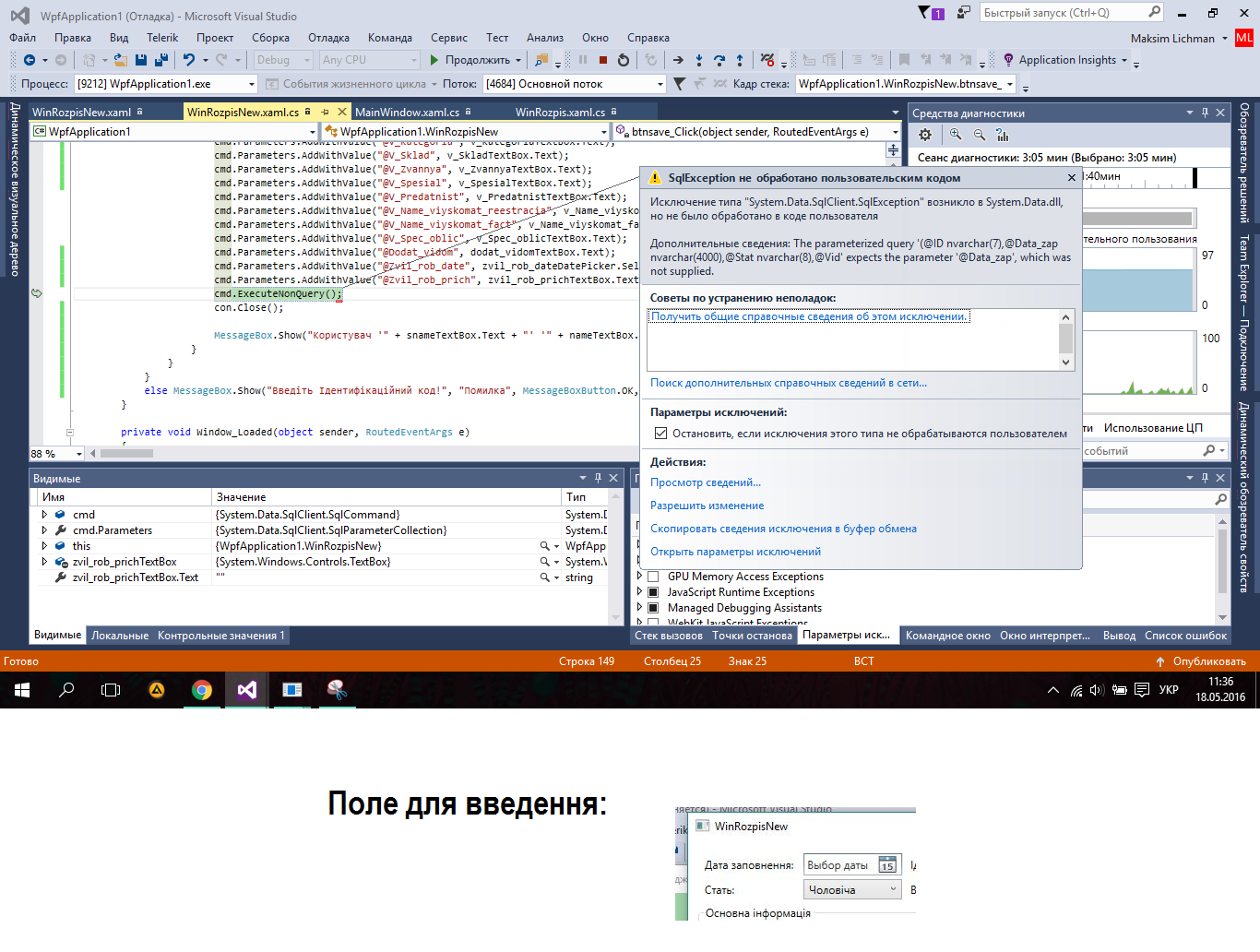Click the Application Insights lightbulb icon
This screenshot has width=1260, height=952.
click(x=1009, y=60)
